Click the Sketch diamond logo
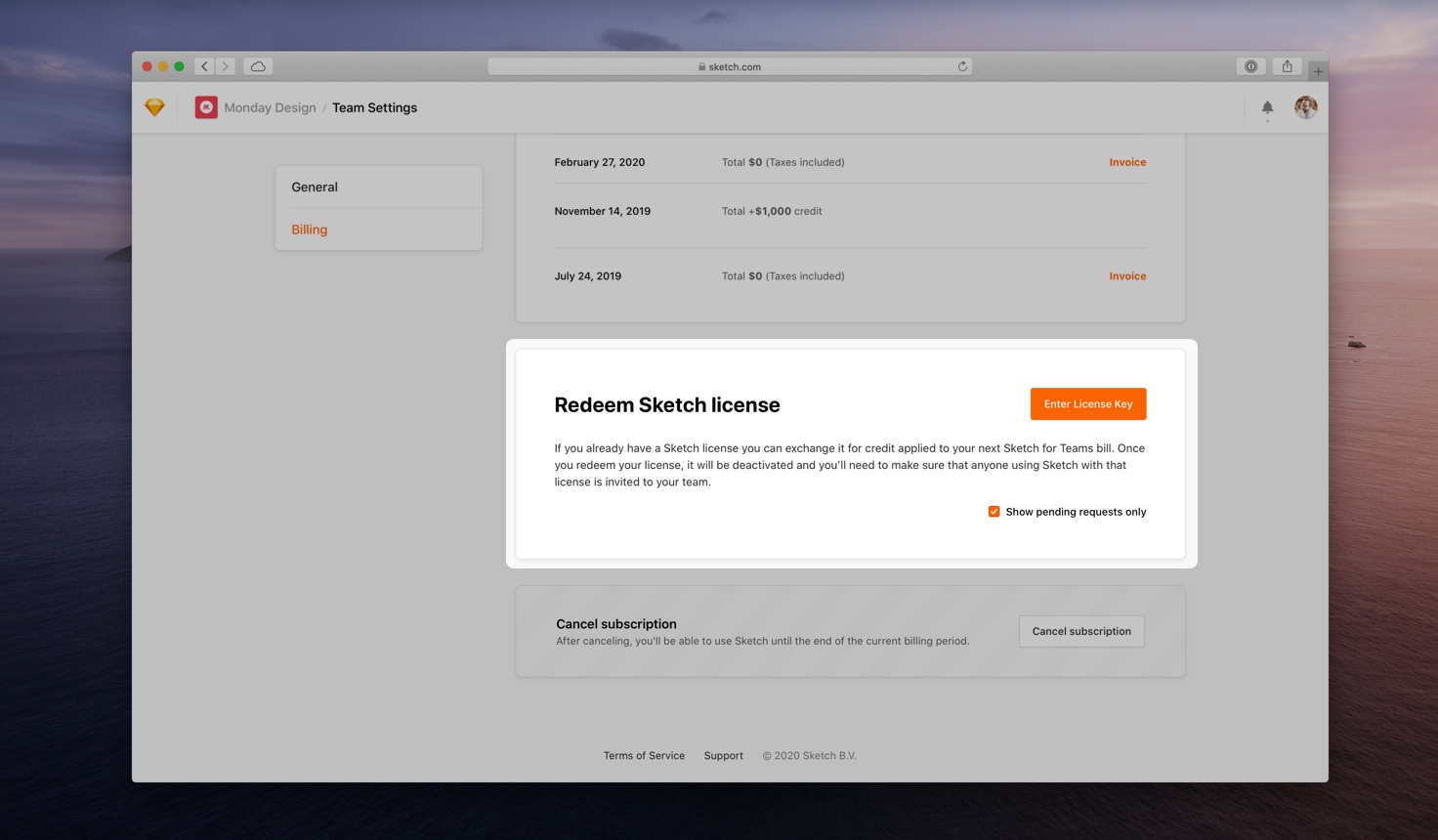Screen dimensions: 1438x840 pyautogui.click(x=154, y=107)
